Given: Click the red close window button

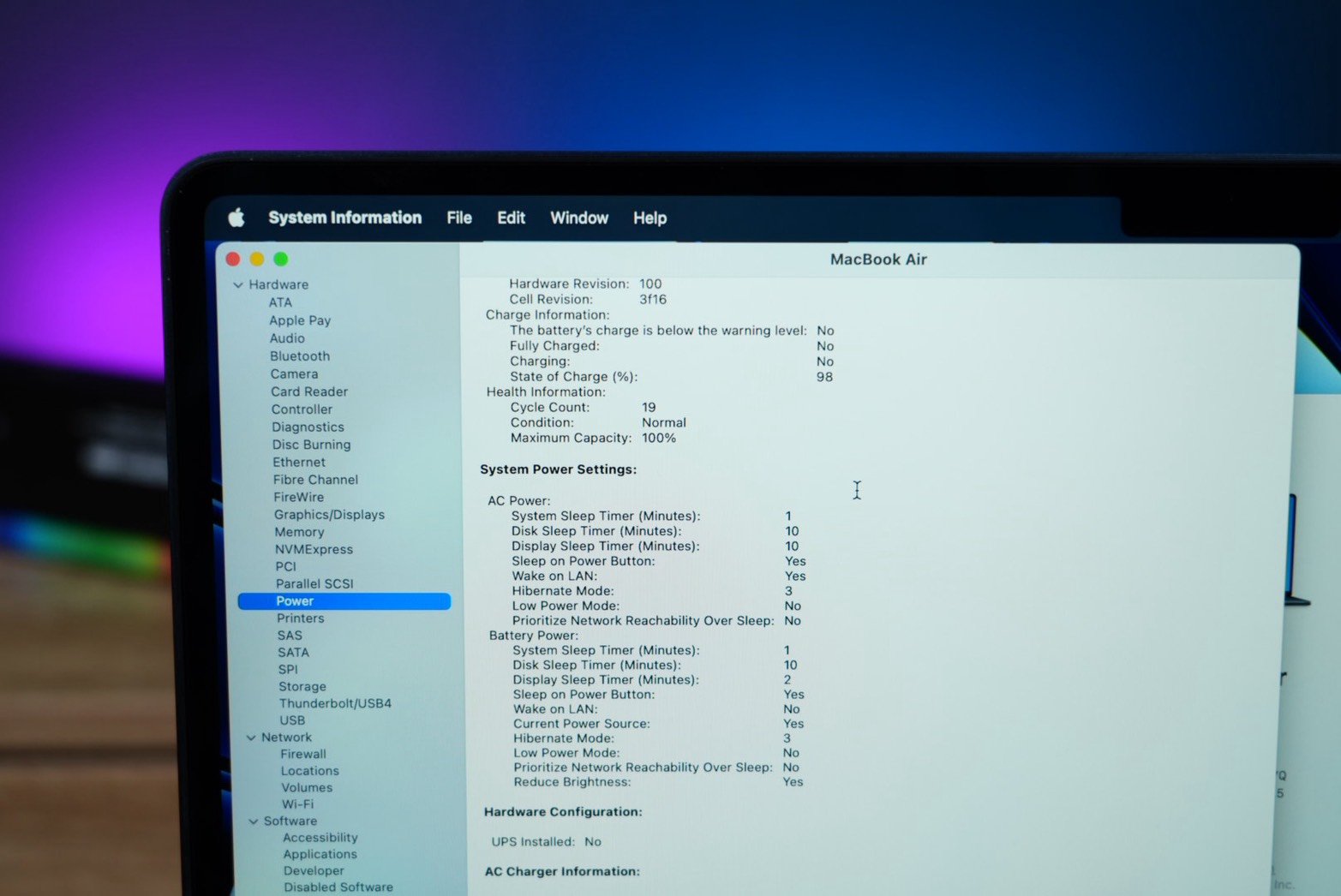Looking at the screenshot, I should click(232, 259).
